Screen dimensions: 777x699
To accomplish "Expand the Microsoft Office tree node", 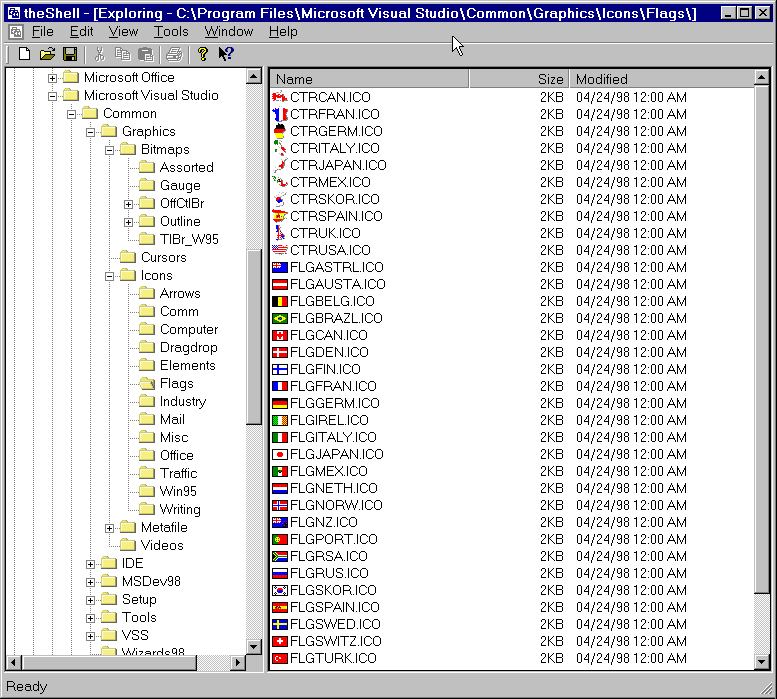I will [53, 78].
